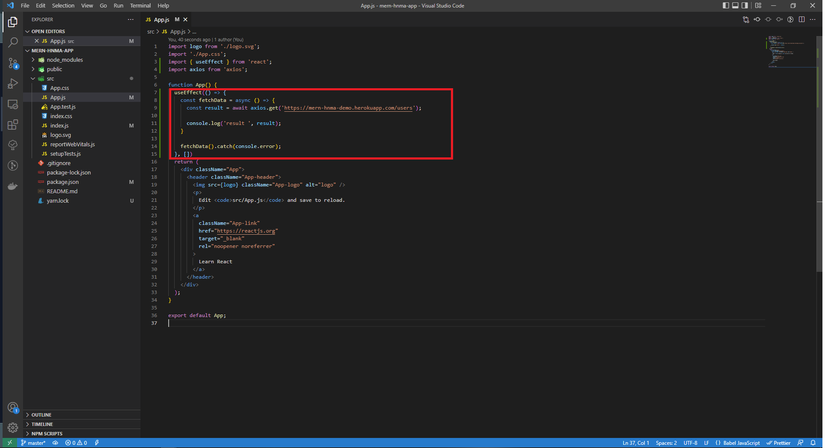
Task: Toggle the Secondary Side Bar layout button
Action: pos(745,5)
